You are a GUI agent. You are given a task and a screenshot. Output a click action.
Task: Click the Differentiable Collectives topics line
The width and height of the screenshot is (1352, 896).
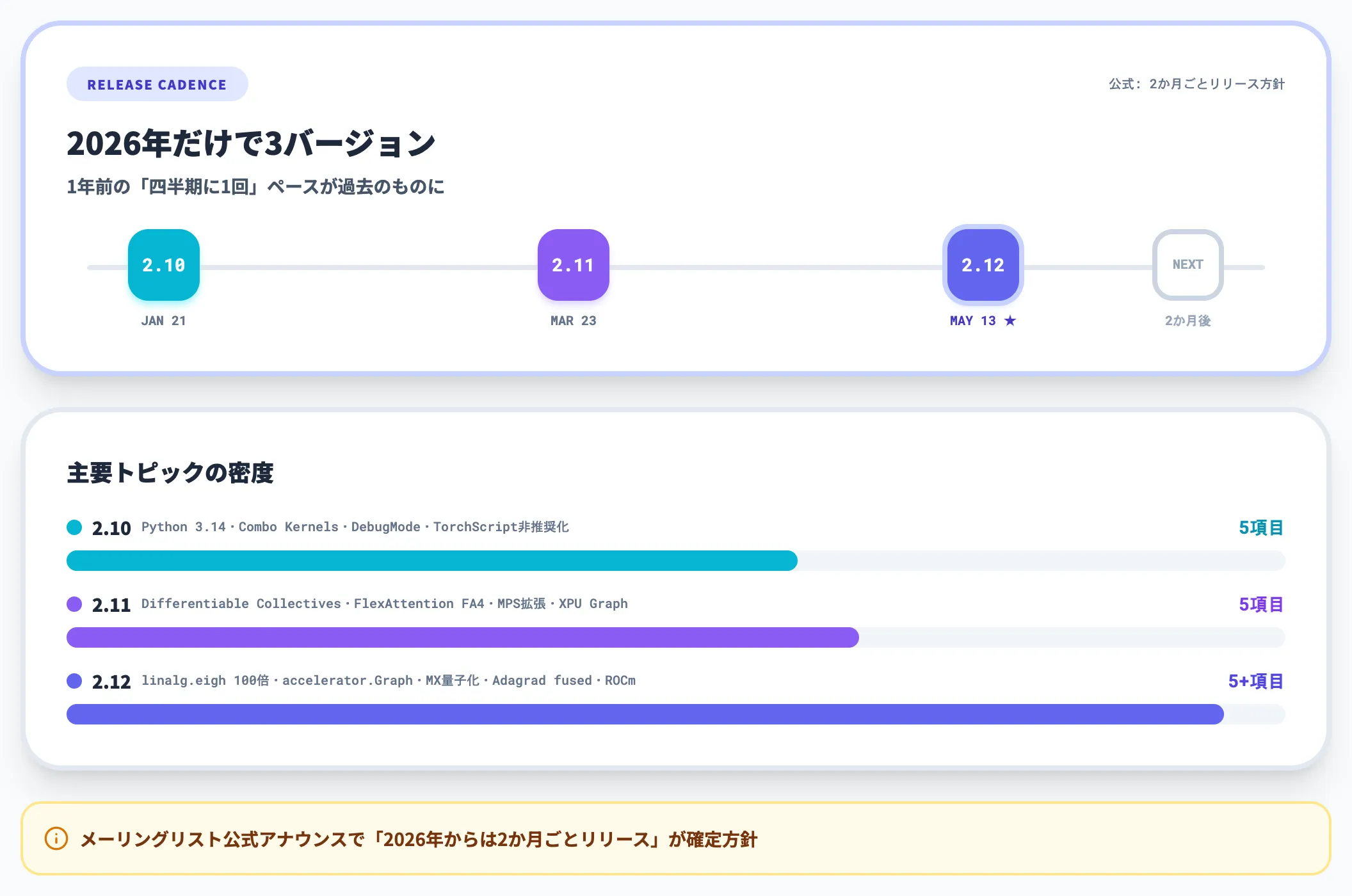coord(385,604)
